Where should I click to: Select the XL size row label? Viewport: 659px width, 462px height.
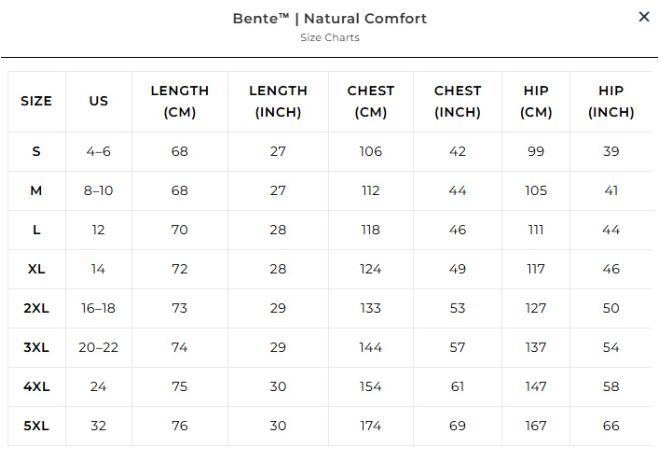36,269
